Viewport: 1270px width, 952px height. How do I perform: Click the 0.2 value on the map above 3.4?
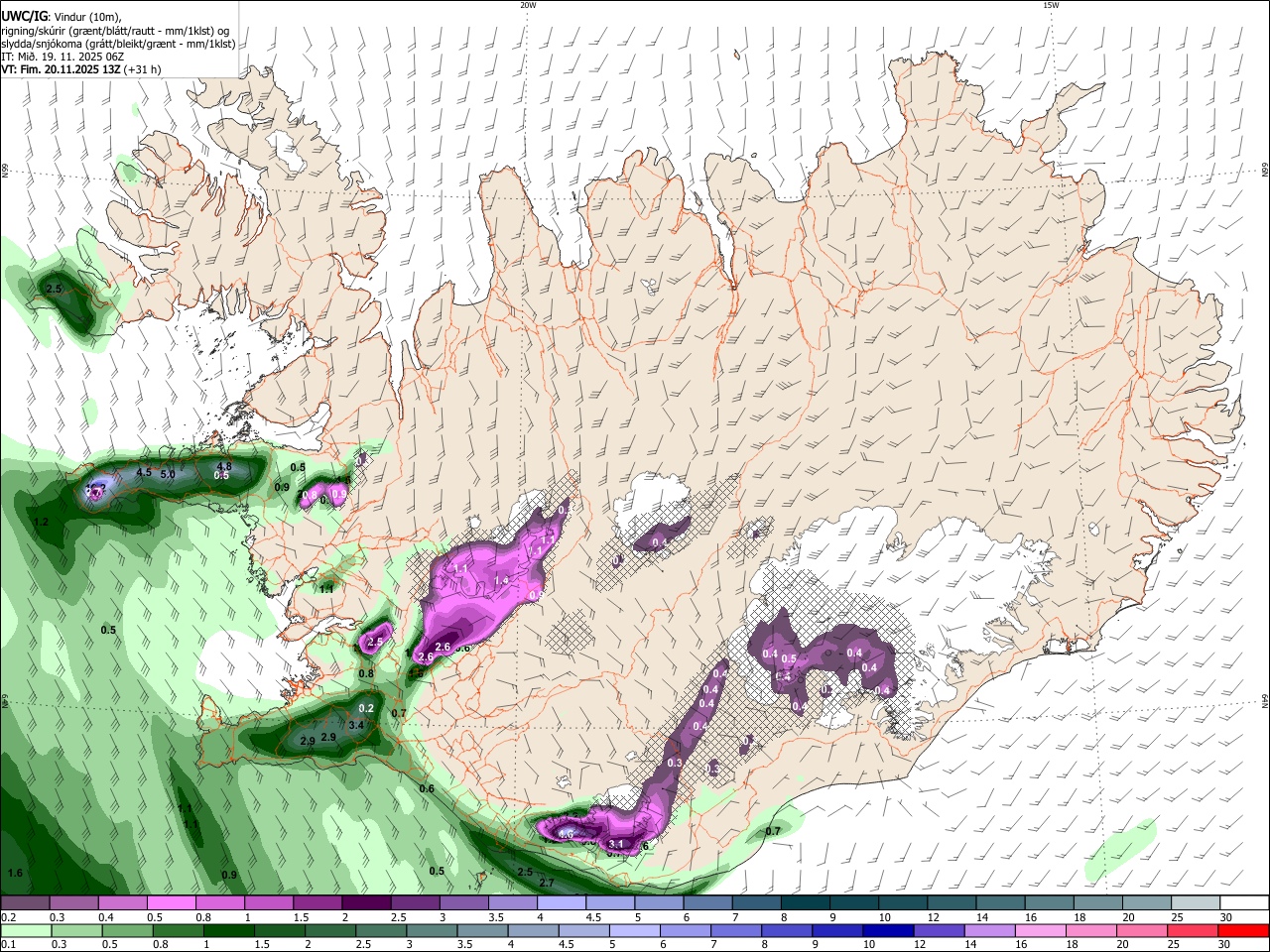pos(366,708)
